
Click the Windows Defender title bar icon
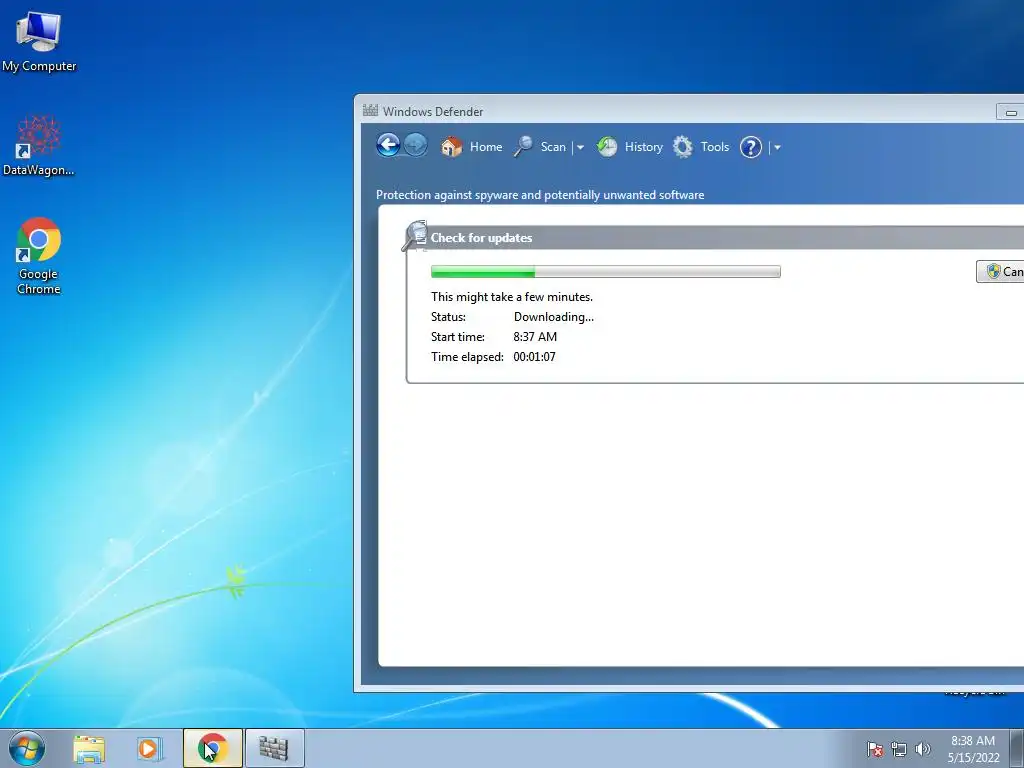370,110
